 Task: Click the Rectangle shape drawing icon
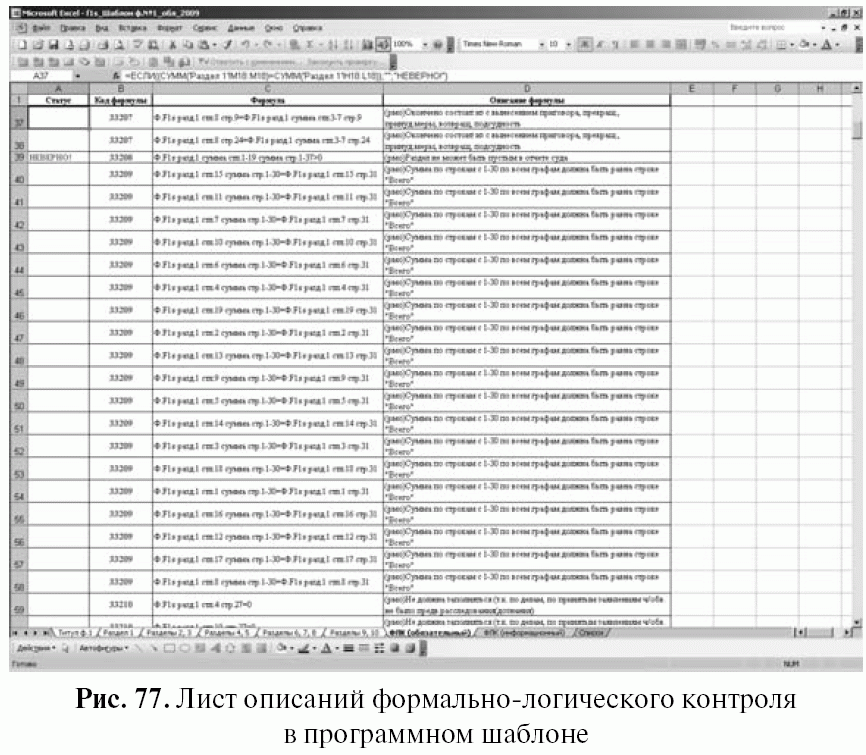pos(170,648)
